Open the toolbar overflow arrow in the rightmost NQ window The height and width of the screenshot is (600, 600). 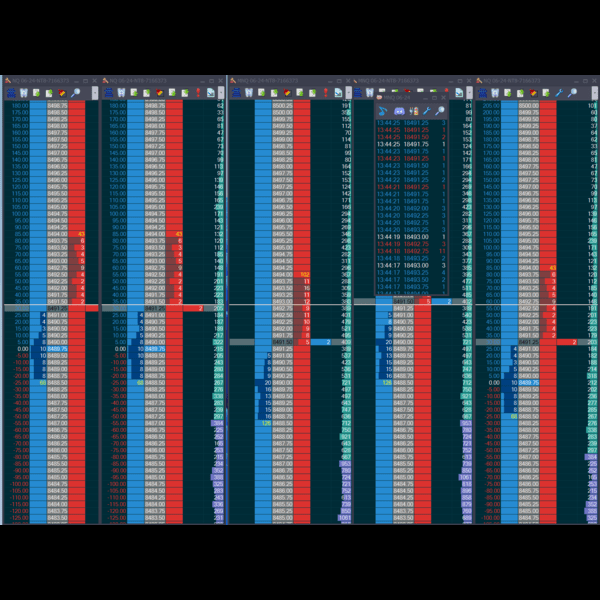pyautogui.click(x=594, y=93)
